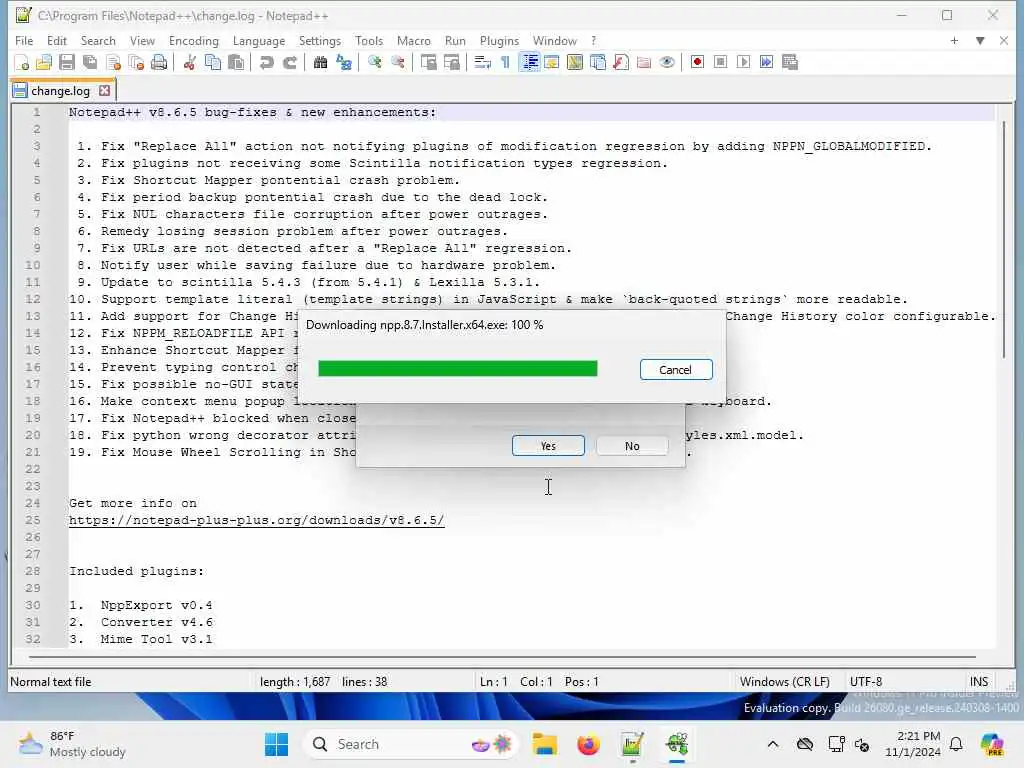The height and width of the screenshot is (768, 1024).
Task: Open Replace dialog toolbar icon
Action: pos(344,63)
